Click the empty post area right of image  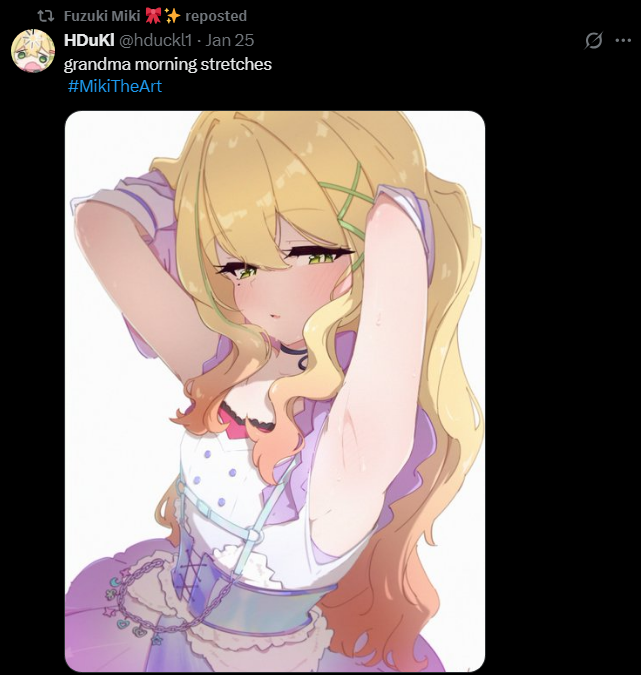tap(560, 387)
